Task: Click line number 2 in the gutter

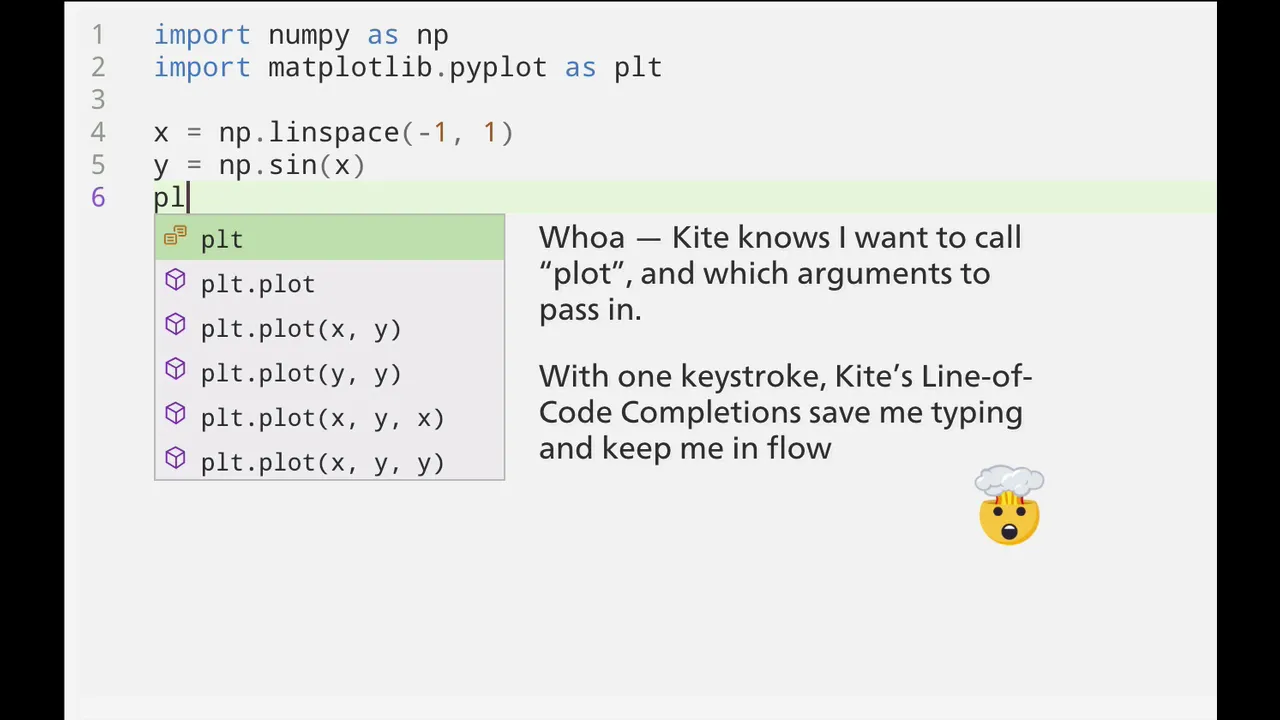Action: 98,67
